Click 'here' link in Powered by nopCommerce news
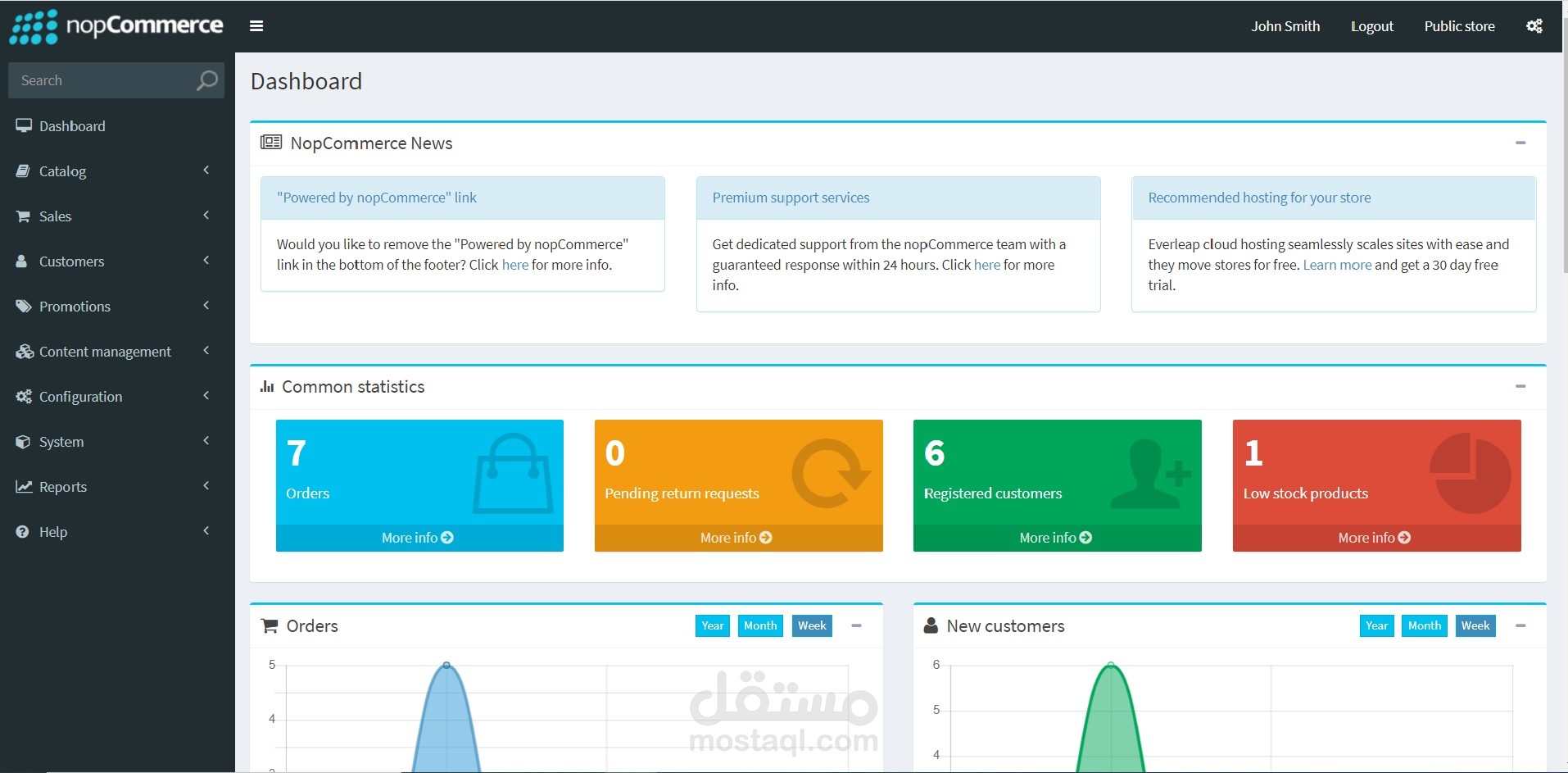Screen dimensions: 1568x773 (x=515, y=265)
